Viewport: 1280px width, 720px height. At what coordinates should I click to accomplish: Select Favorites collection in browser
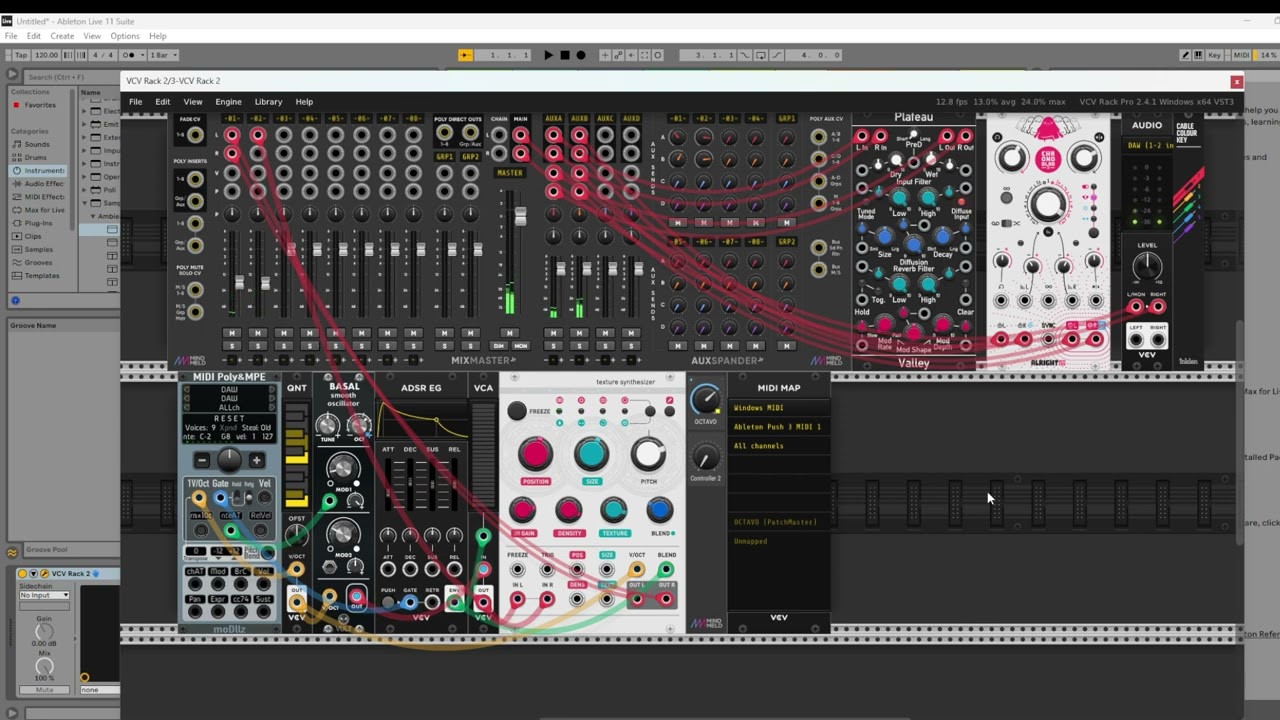click(40, 105)
